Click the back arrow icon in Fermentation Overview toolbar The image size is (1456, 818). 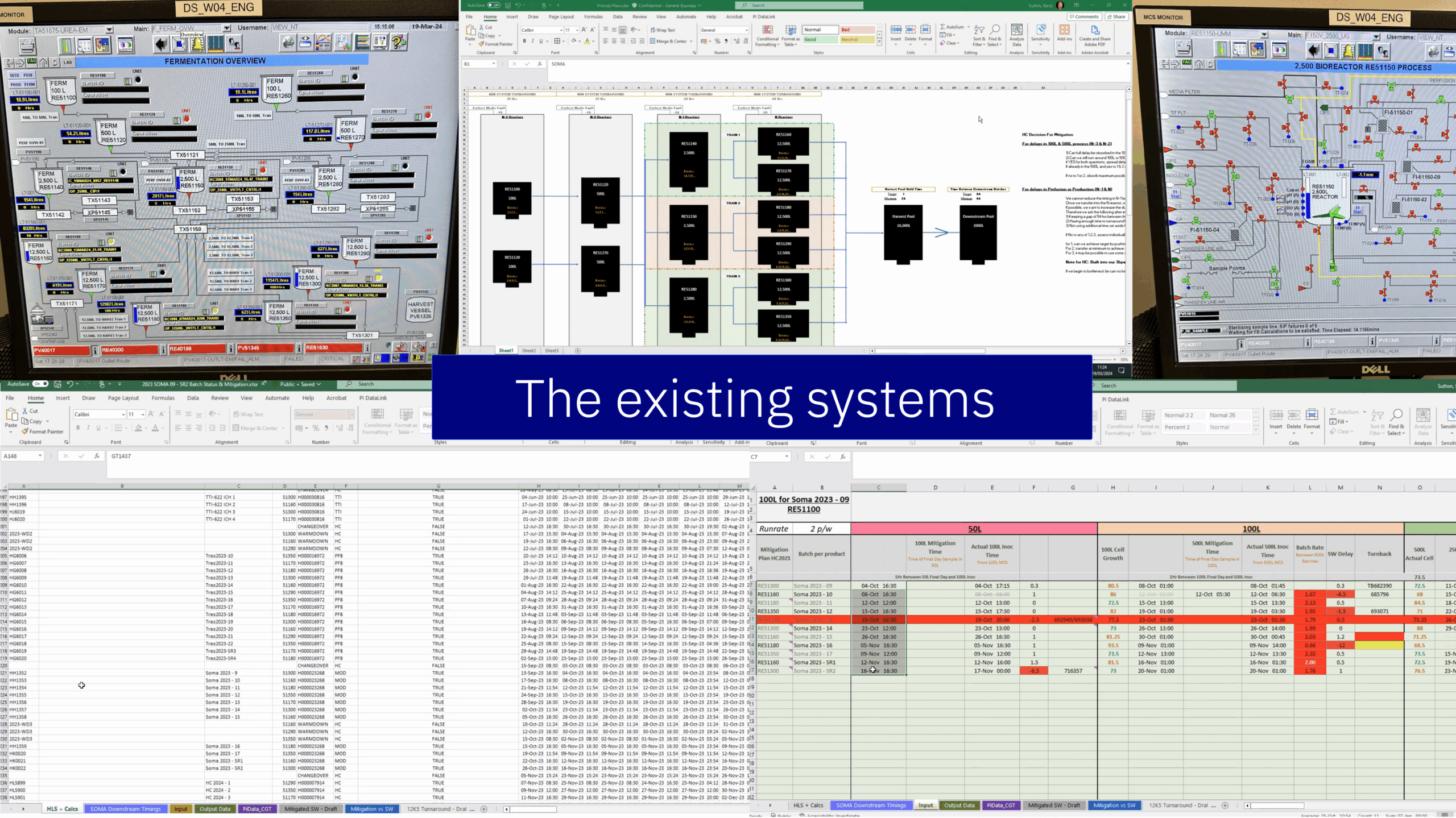click(x=161, y=44)
